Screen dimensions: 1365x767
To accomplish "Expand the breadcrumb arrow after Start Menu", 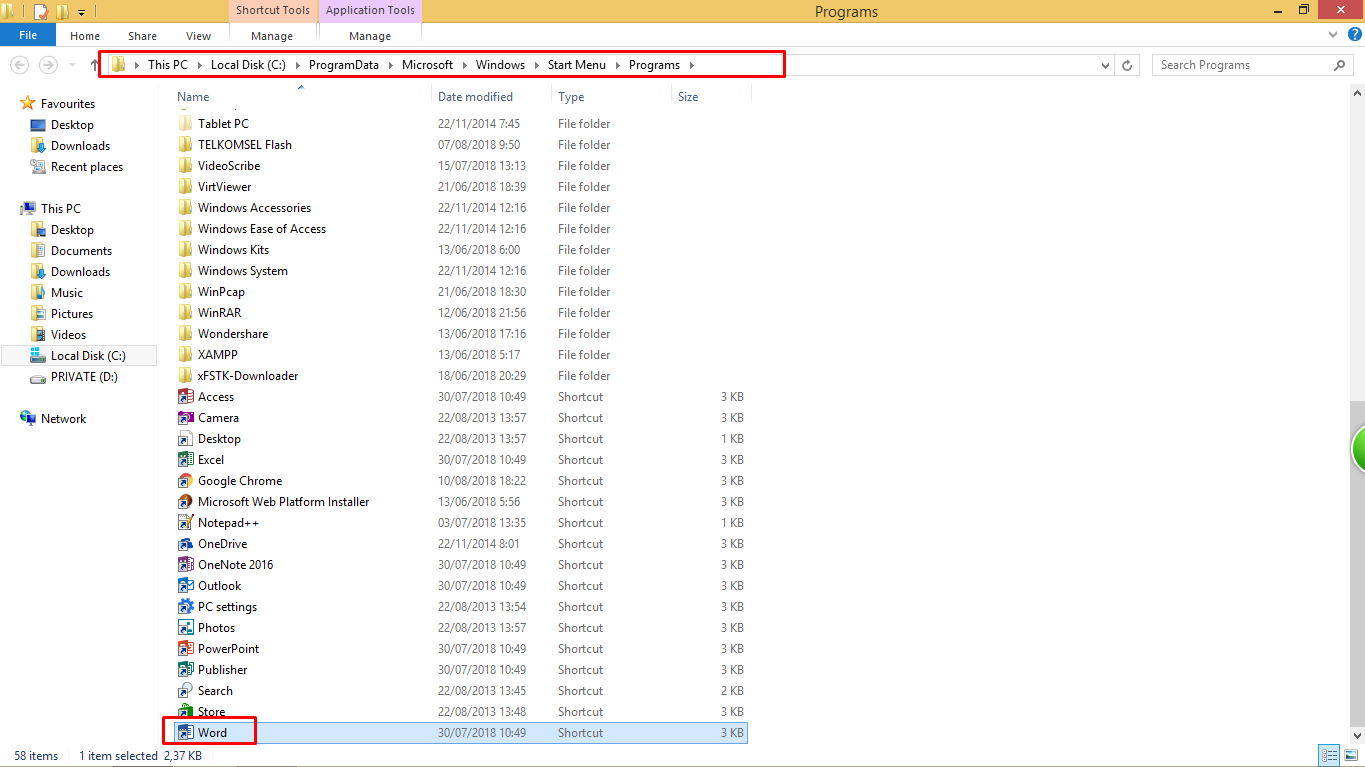I will [x=617, y=65].
